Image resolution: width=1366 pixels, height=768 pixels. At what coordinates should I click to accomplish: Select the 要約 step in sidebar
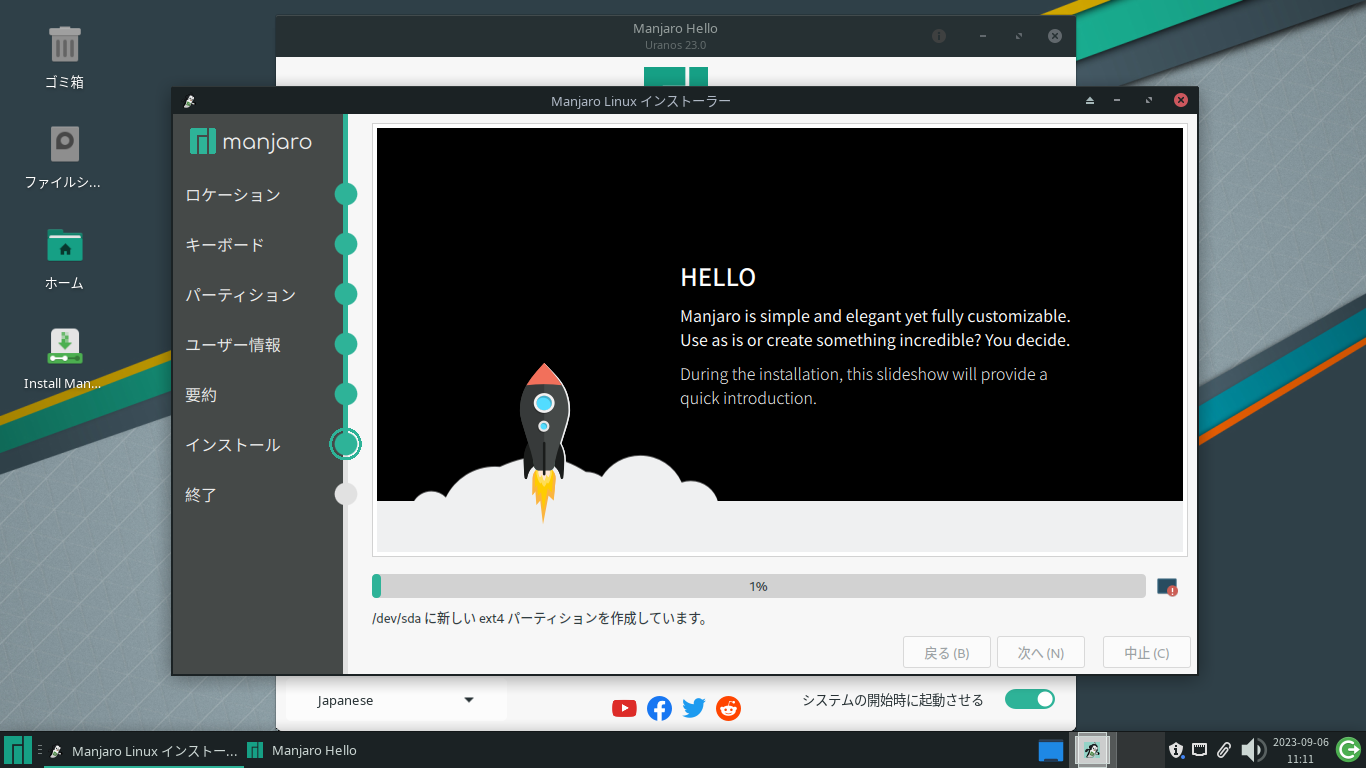[201, 395]
